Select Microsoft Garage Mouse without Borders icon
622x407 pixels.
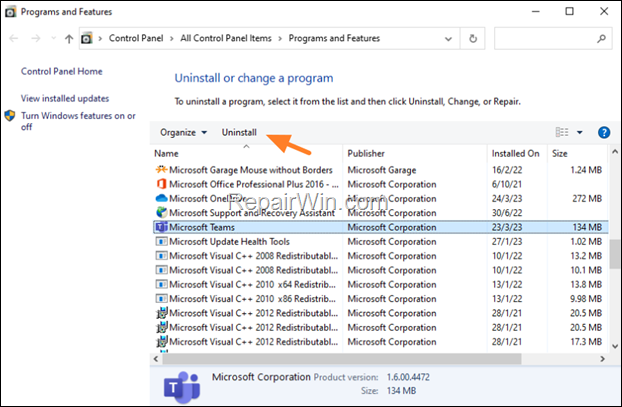click(x=161, y=170)
